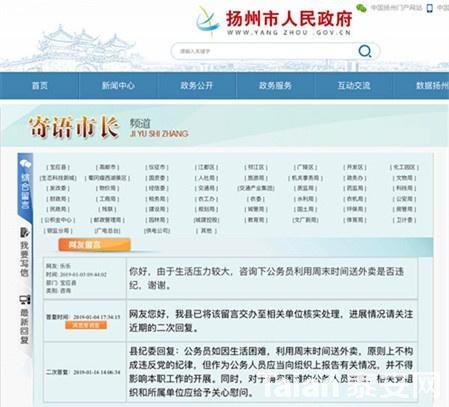Click the 公安局 department link
Image resolution: width=449 pixels, height=407 pixels.
pyautogui.click(x=404, y=199)
